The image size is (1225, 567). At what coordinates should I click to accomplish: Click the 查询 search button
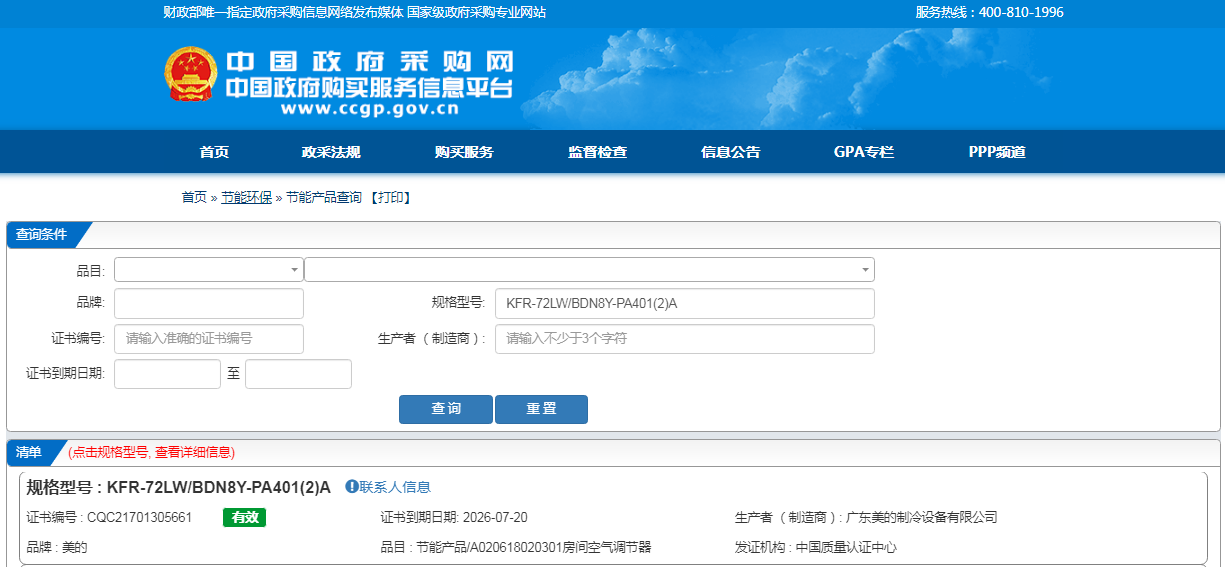[x=446, y=409]
